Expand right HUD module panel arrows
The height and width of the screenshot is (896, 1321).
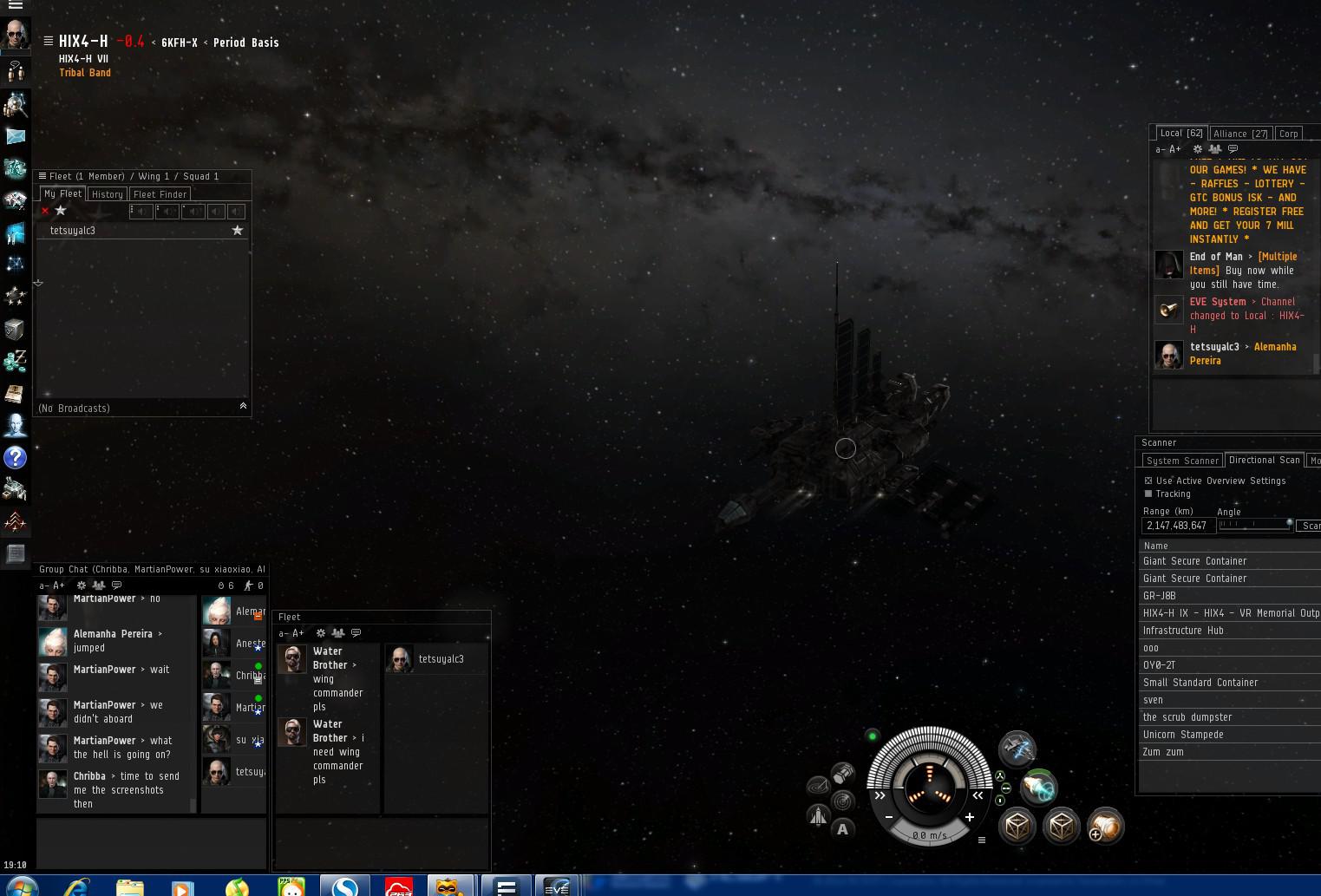[x=978, y=795]
